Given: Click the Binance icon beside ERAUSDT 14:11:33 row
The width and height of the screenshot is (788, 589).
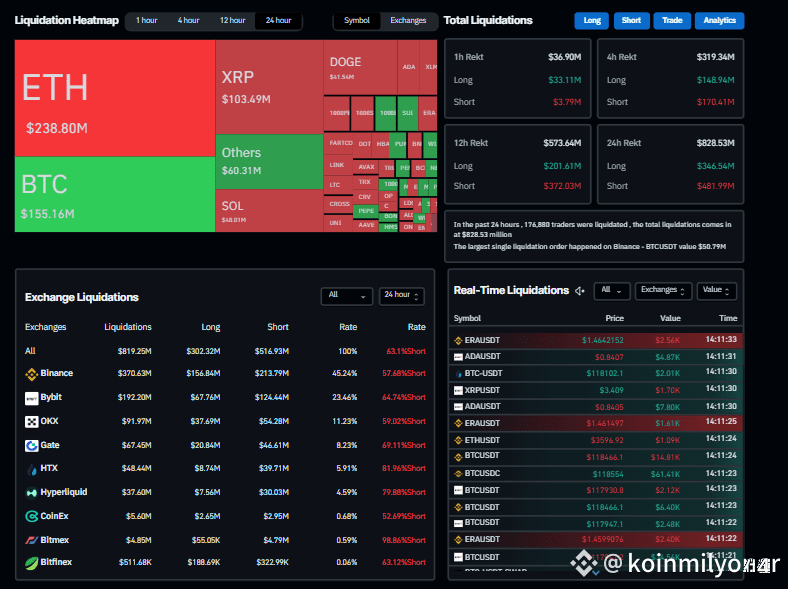Looking at the screenshot, I should [x=458, y=341].
